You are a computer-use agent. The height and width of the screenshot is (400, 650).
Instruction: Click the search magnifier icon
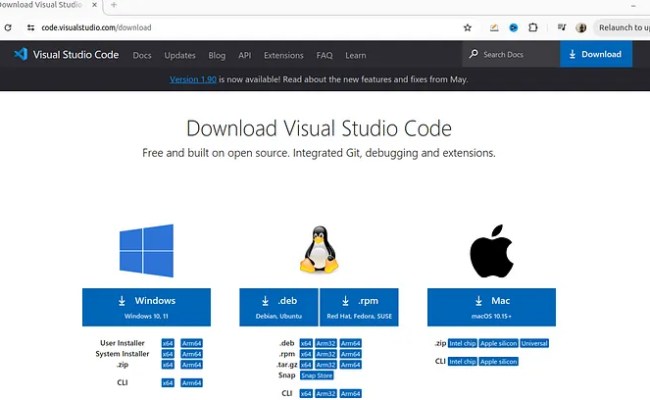tap(473, 54)
